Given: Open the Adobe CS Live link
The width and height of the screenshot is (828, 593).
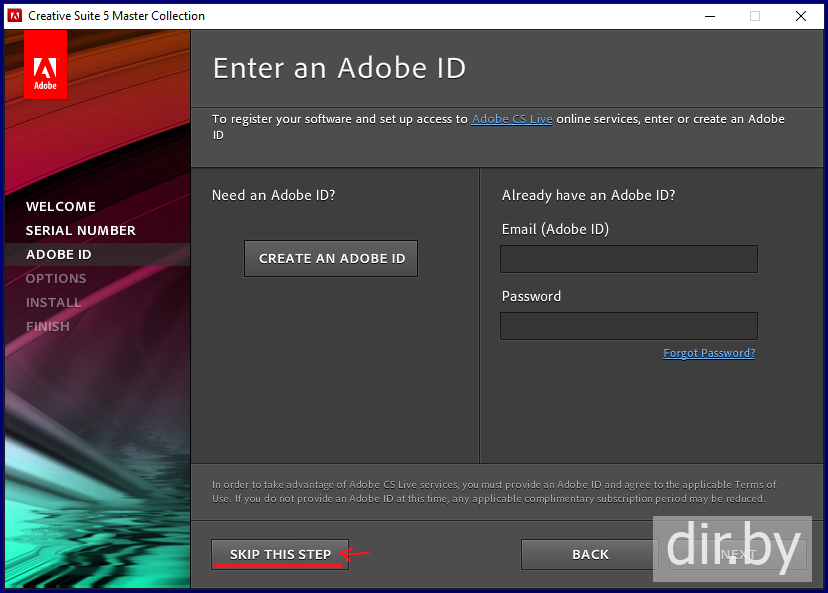Looking at the screenshot, I should 512,119.
